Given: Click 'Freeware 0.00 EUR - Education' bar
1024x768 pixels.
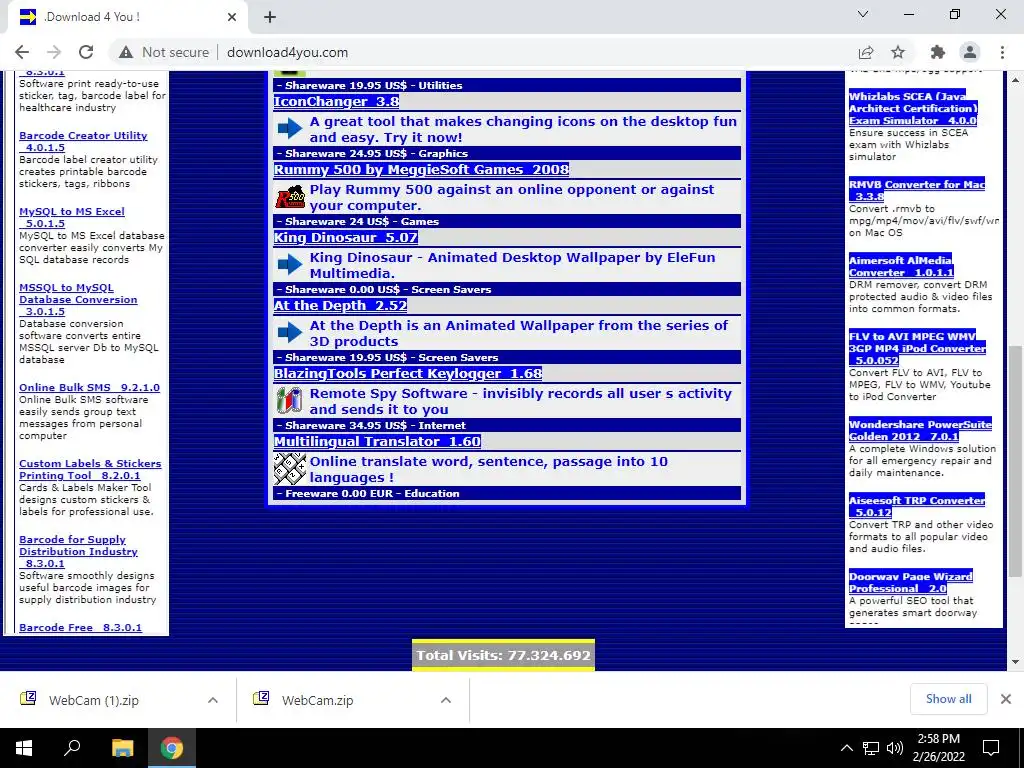Looking at the screenshot, I should (x=507, y=493).
